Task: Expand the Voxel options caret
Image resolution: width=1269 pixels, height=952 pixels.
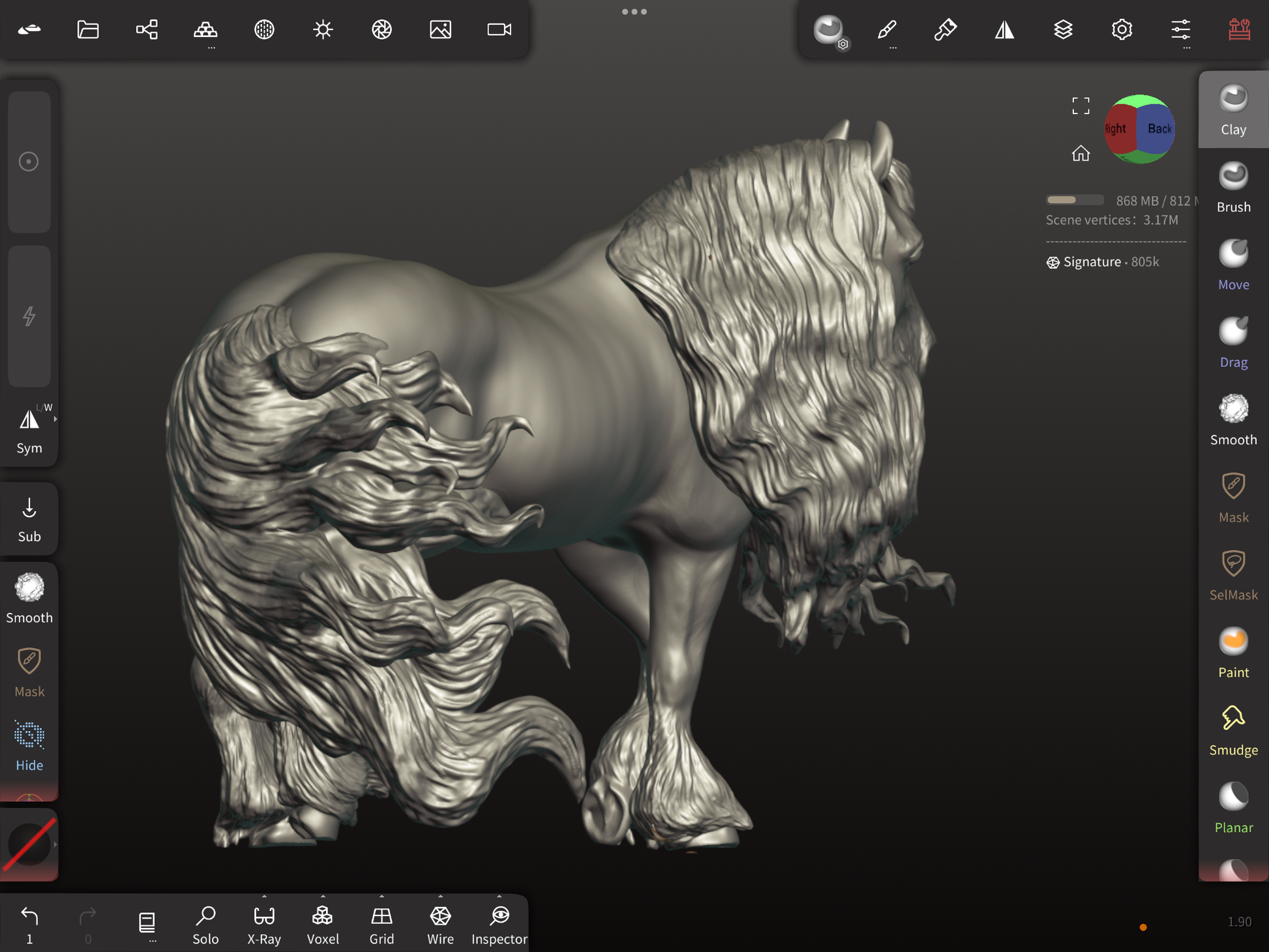Action: (323, 897)
